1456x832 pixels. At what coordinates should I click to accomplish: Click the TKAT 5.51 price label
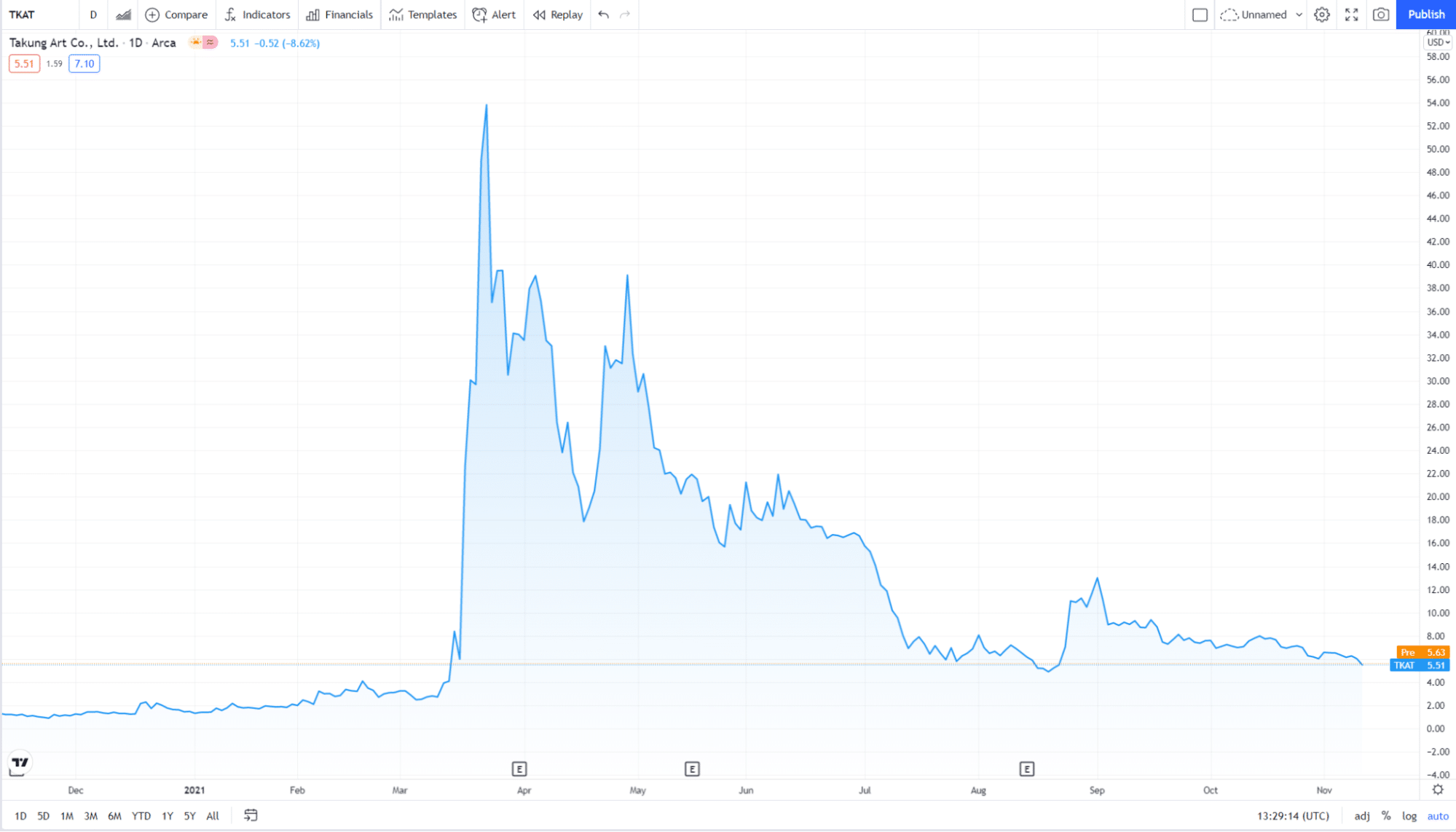click(x=1420, y=665)
